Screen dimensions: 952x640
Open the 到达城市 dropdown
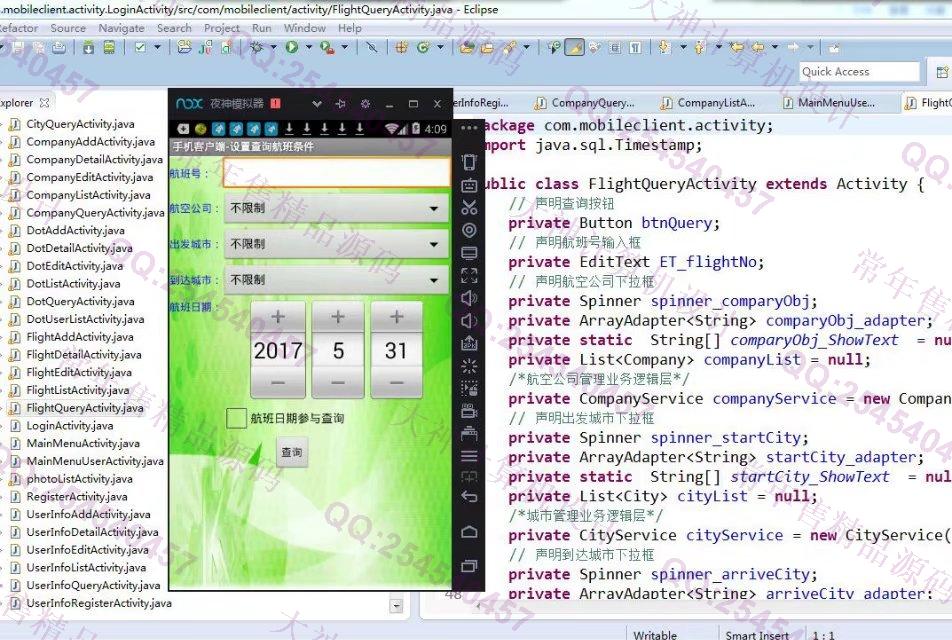pyautogui.click(x=336, y=280)
